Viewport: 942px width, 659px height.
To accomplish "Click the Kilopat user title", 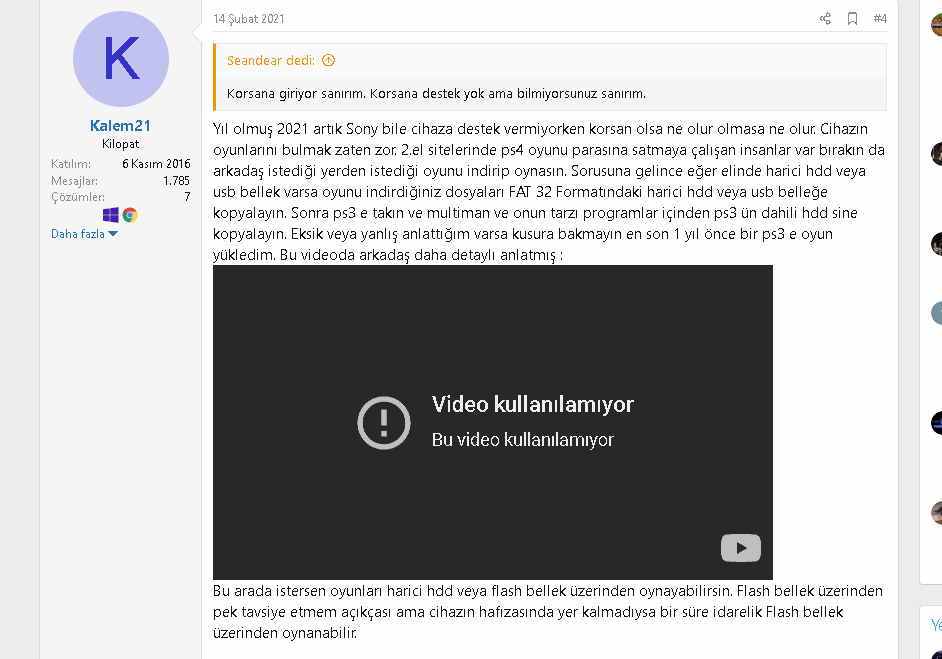I will click(x=120, y=144).
